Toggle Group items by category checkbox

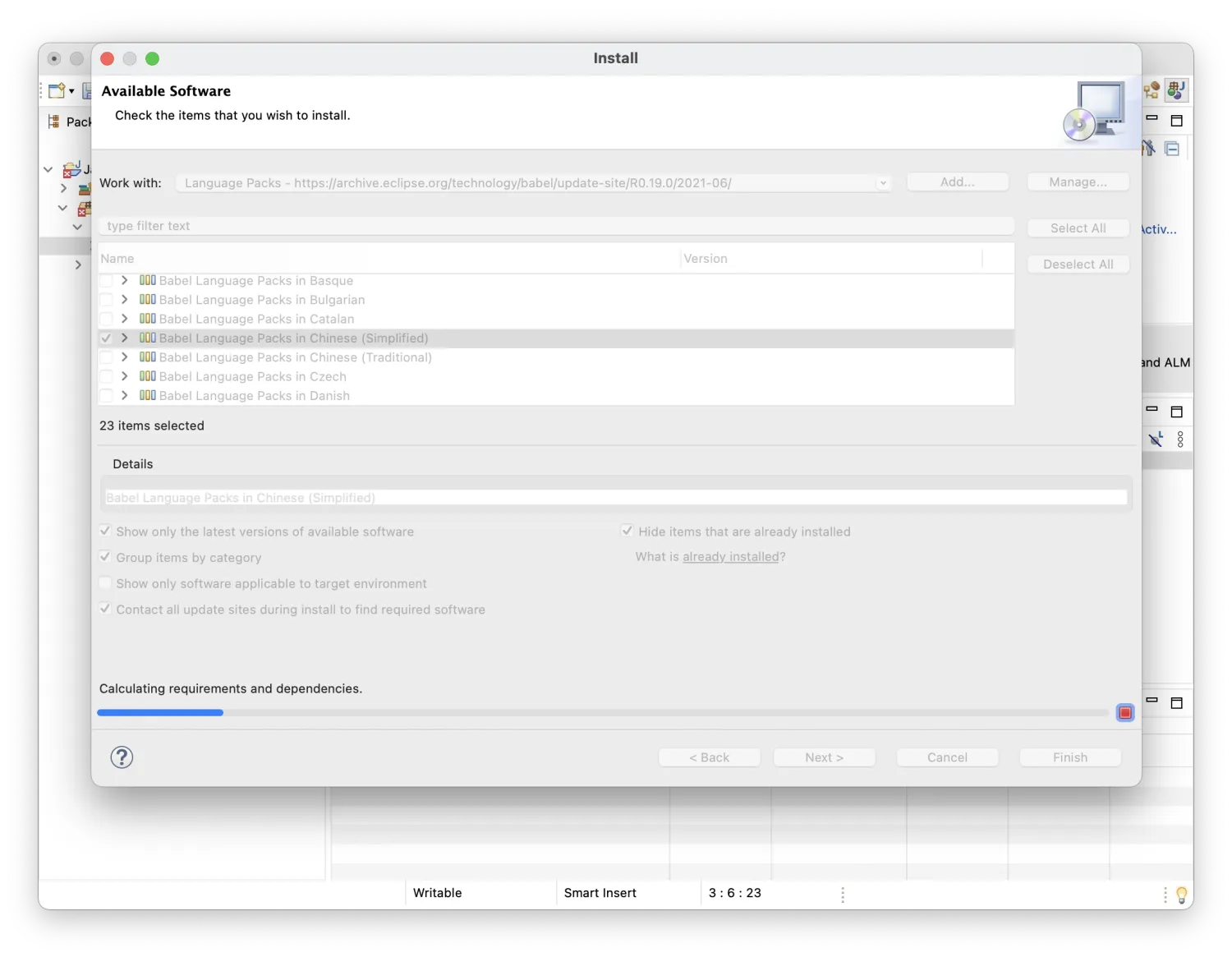click(105, 557)
